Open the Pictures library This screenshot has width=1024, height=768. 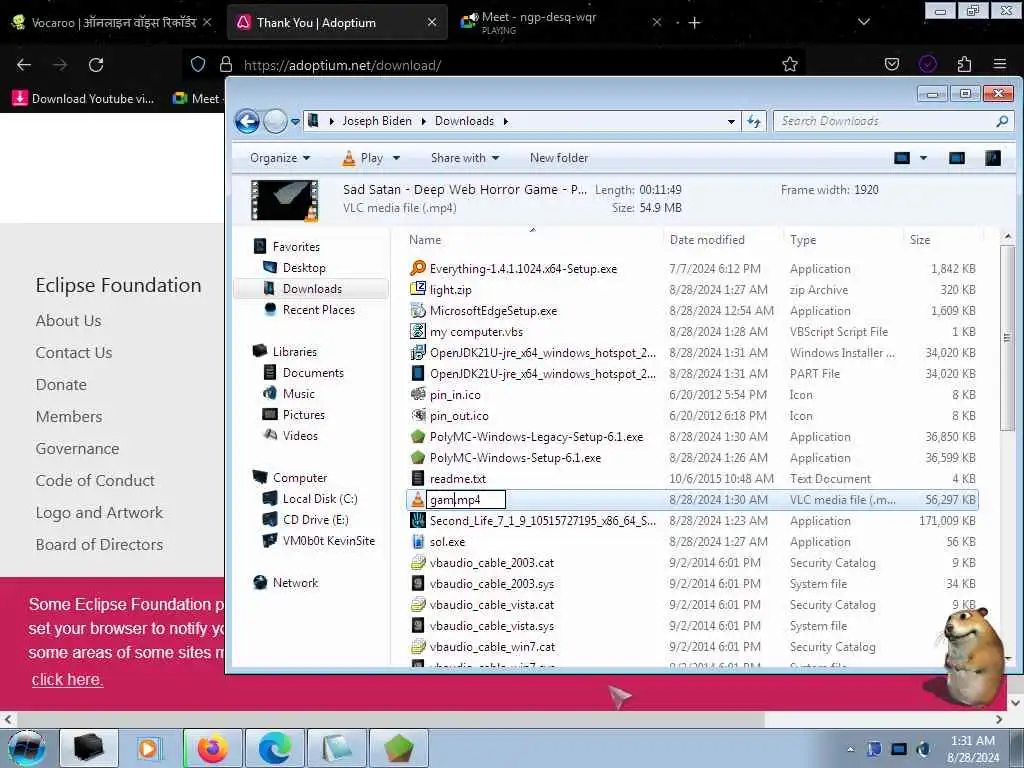click(x=303, y=415)
